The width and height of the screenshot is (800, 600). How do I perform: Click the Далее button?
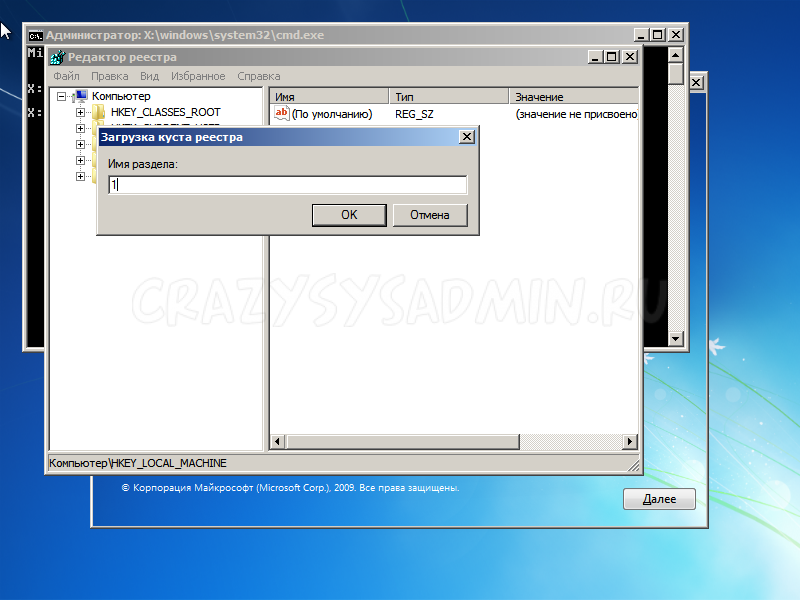click(659, 499)
